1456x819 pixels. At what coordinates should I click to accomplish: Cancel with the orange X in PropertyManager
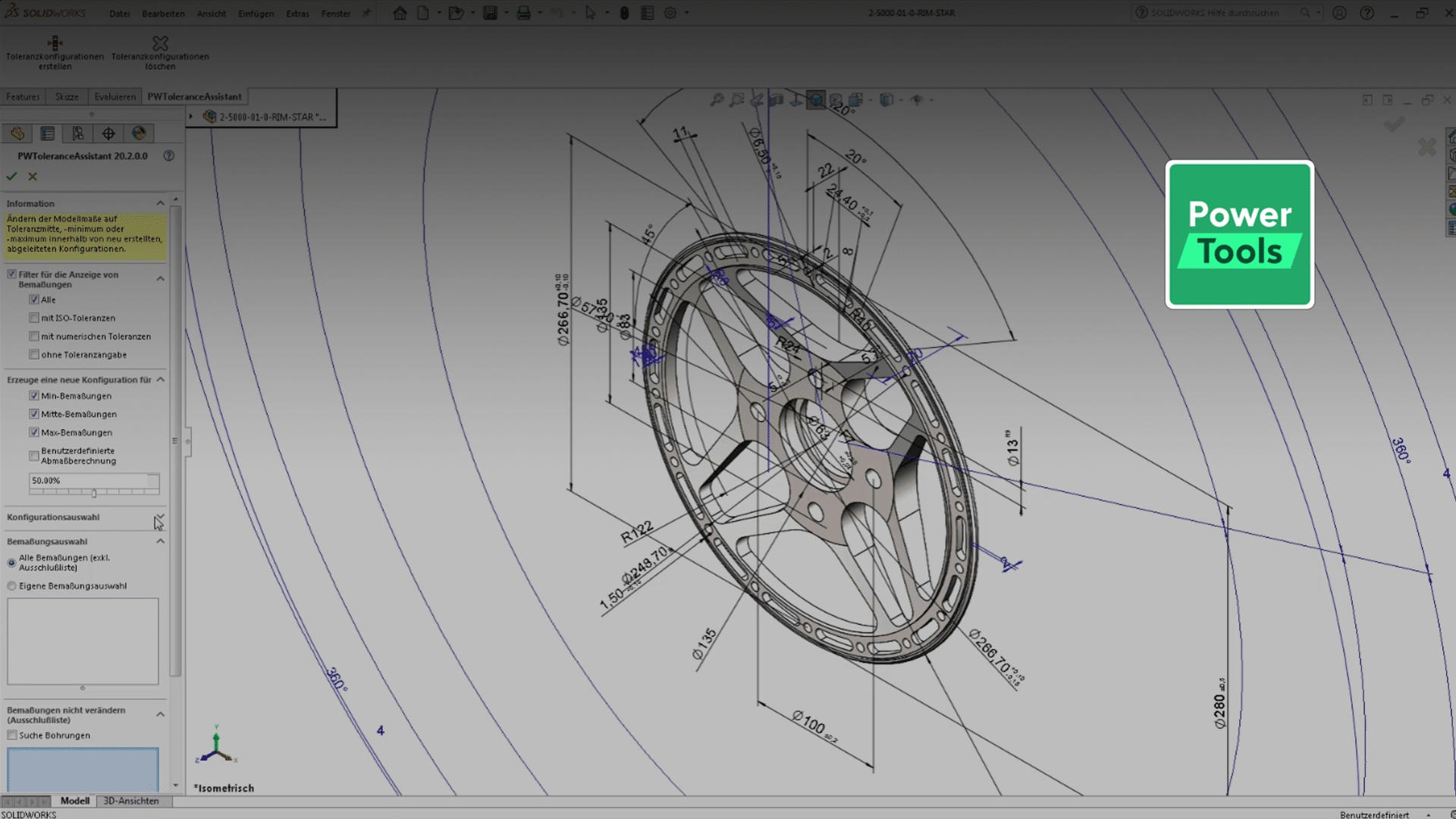click(x=33, y=176)
